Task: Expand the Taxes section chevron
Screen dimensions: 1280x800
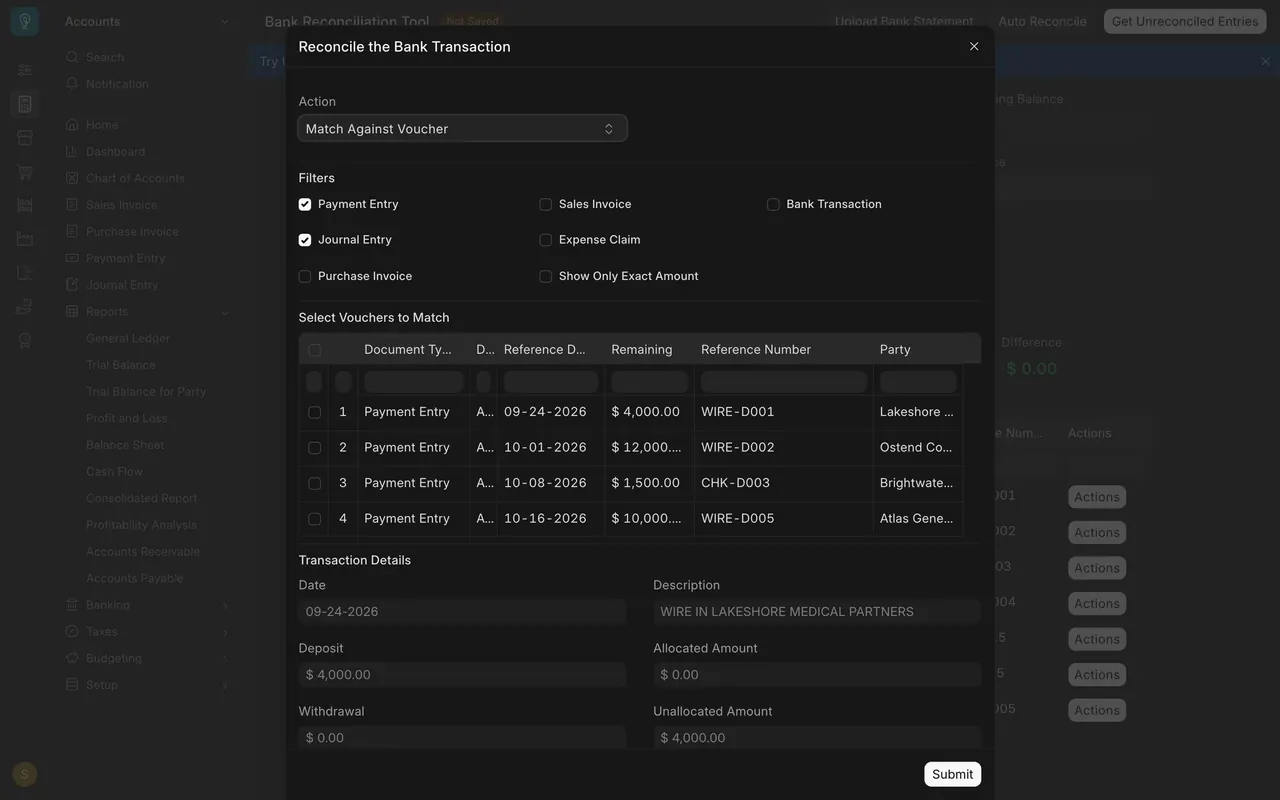Action: pyautogui.click(x=225, y=632)
